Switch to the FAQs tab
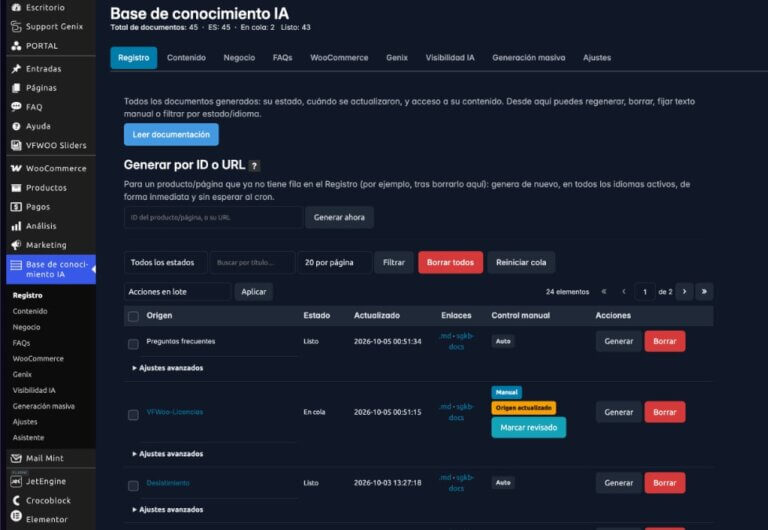Image resolution: width=768 pixels, height=530 pixels. tap(282, 58)
